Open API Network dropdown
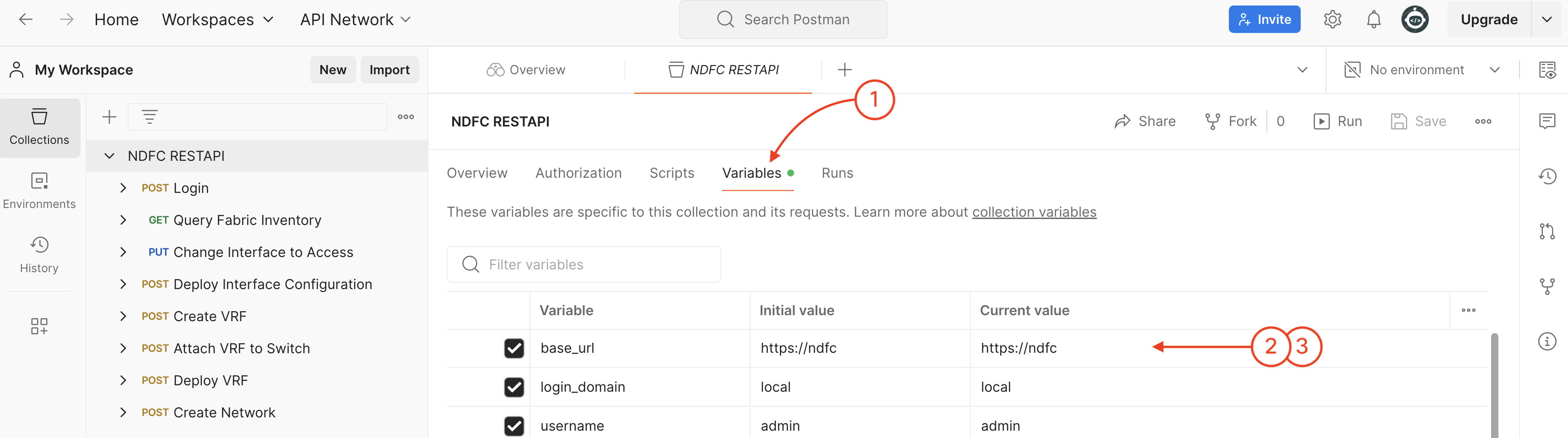This screenshot has height=438, width=1568. tap(356, 20)
